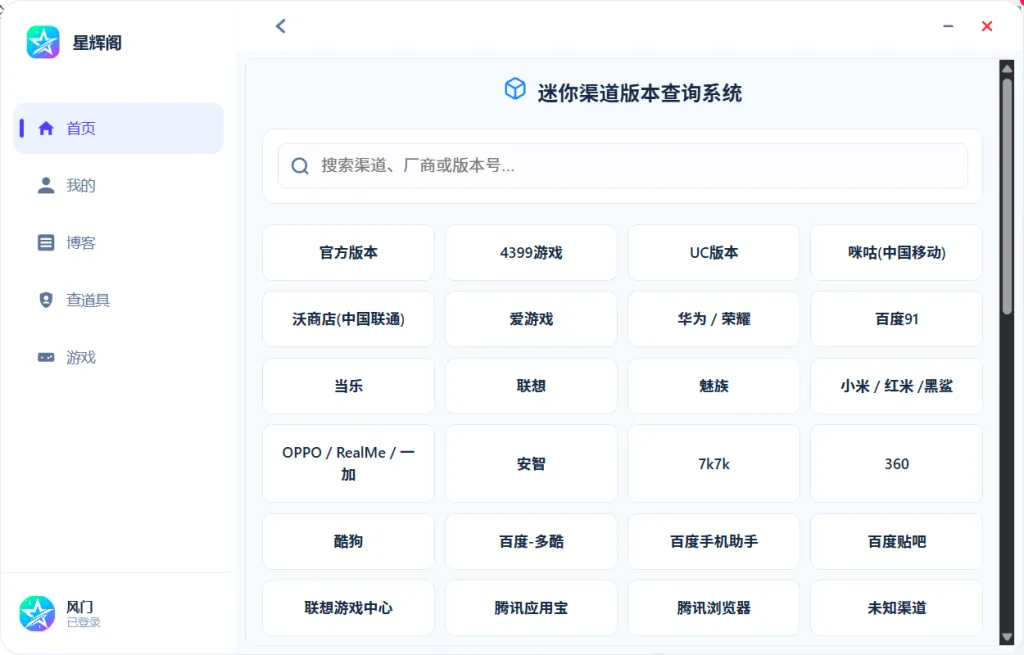Minimize the 星辉阁 window
The width and height of the screenshot is (1024, 655).
[x=948, y=26]
